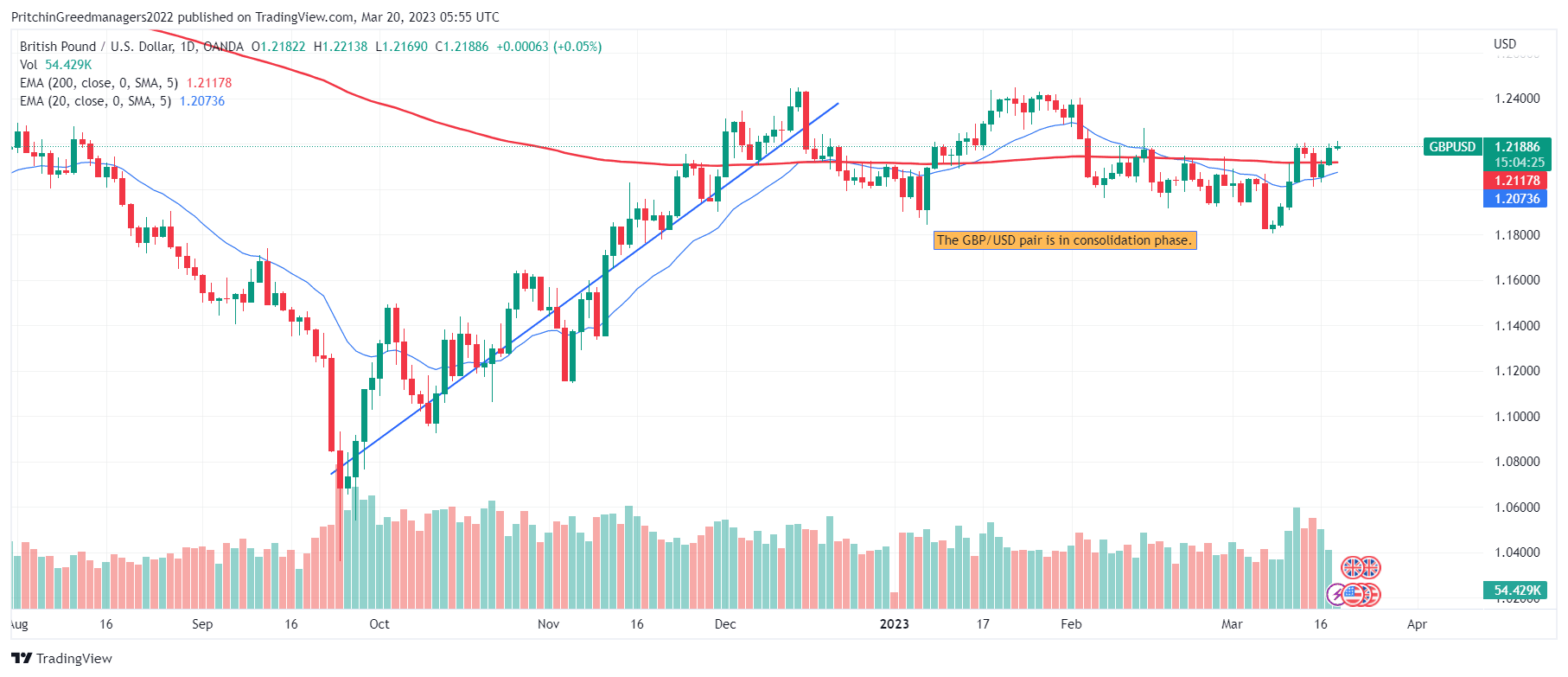Click the Sep date on time axis
Viewport: 1568px width, 677px height.
[202, 624]
